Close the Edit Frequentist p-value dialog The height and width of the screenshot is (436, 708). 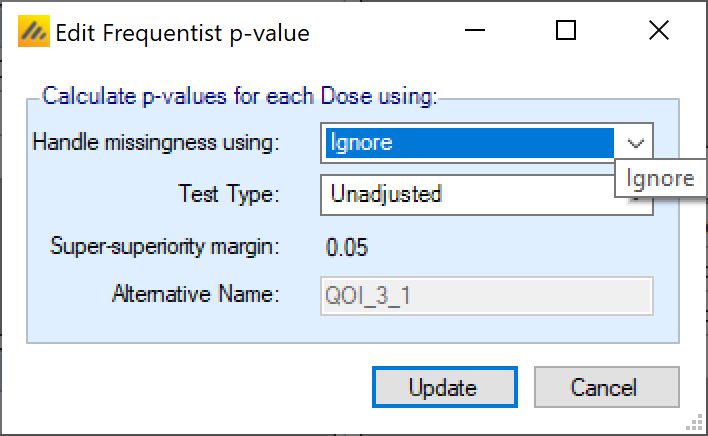[658, 31]
